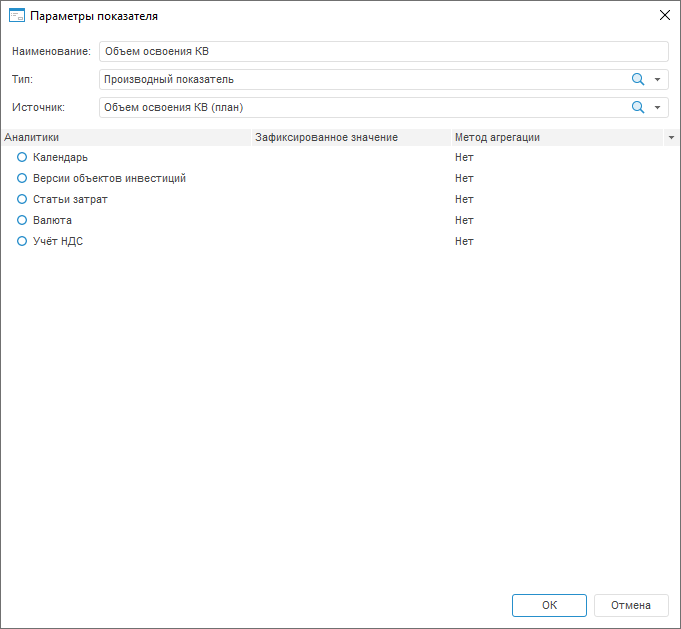The image size is (681, 629).
Task: Click the dialog window icon in the title bar
Action: point(16,15)
